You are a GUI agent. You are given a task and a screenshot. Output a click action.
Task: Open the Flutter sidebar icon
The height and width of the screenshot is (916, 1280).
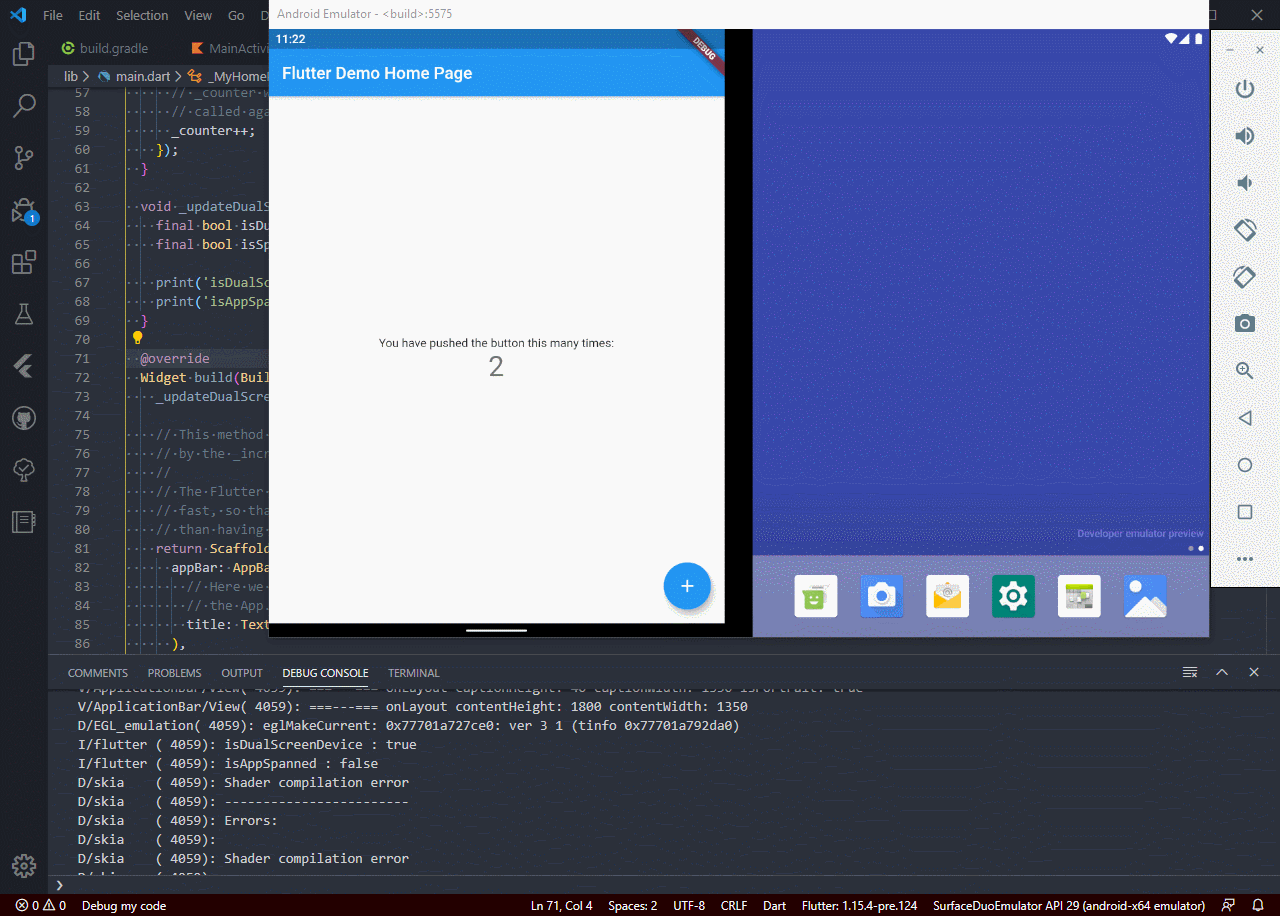[23, 366]
